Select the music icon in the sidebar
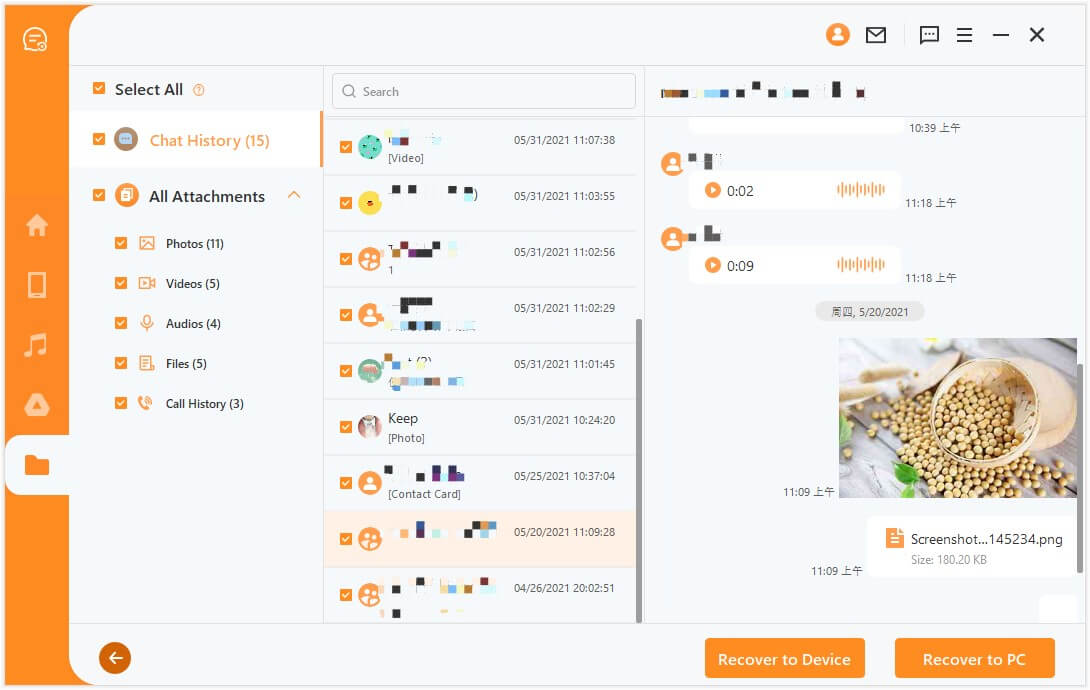 [x=36, y=345]
